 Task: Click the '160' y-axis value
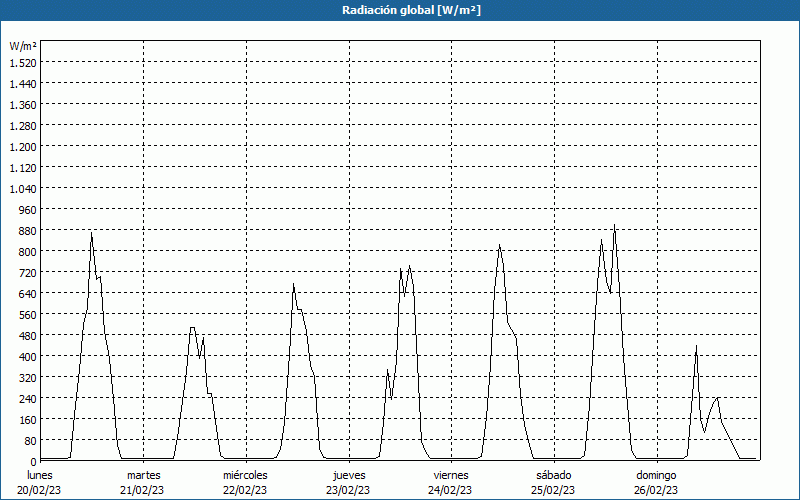(x=28, y=420)
